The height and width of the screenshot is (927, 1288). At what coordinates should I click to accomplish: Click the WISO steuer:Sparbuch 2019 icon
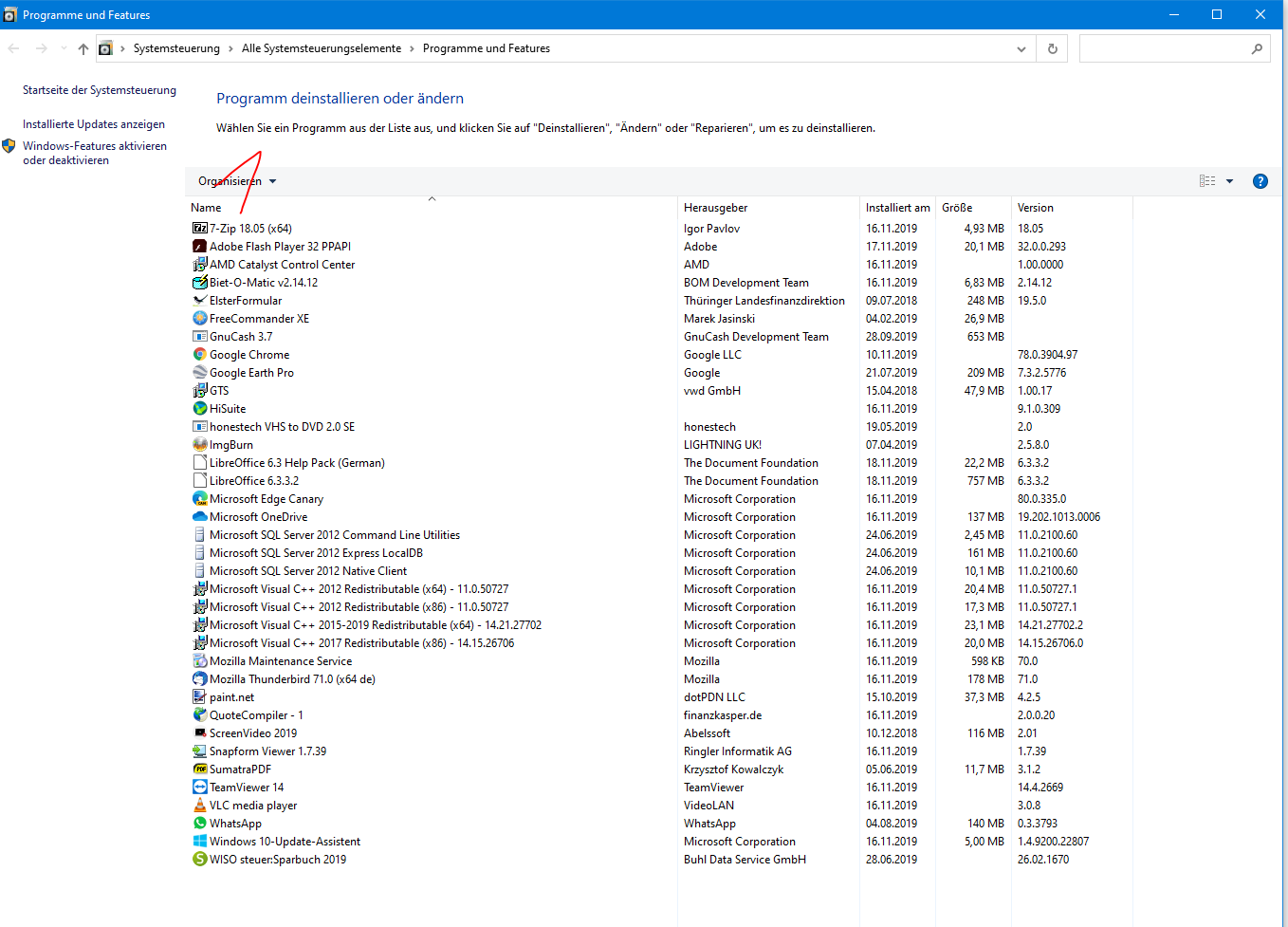click(x=199, y=859)
